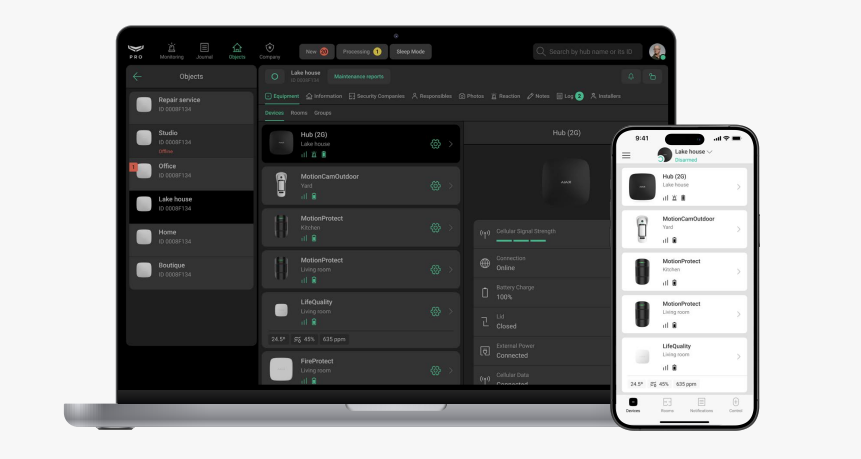Go to Company section in top navigation
The image size is (861, 459).
pos(269,50)
